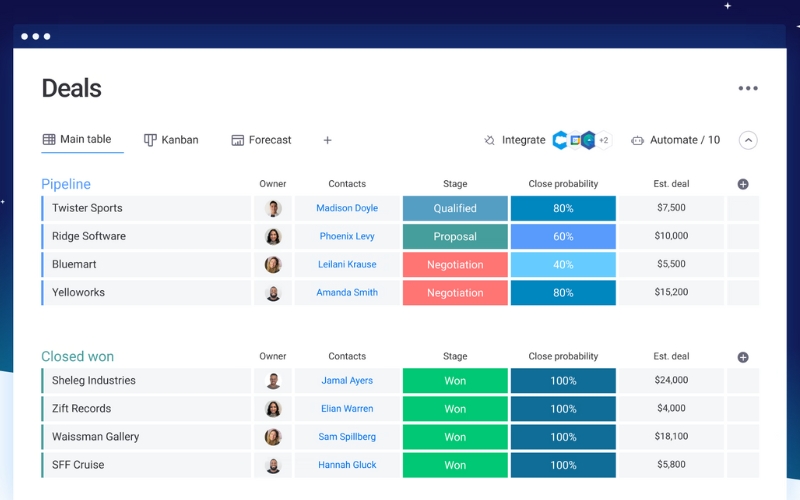Click the Automate robot icon
Image resolution: width=800 pixels, height=500 pixels.
(637, 141)
